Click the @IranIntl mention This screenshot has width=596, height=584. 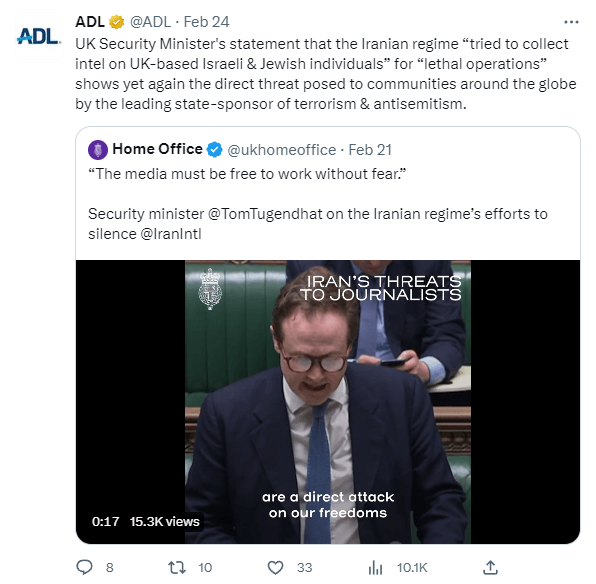click(171, 234)
